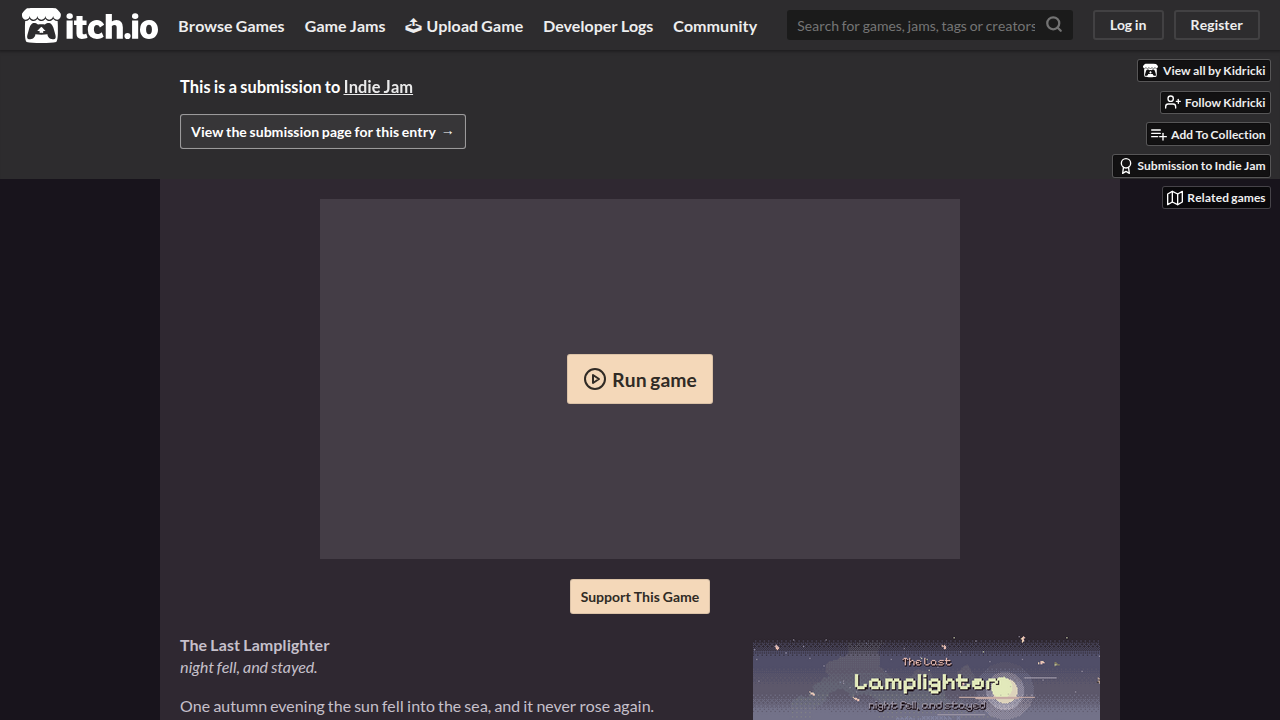Add the game to a collection

pyautogui.click(x=1208, y=135)
